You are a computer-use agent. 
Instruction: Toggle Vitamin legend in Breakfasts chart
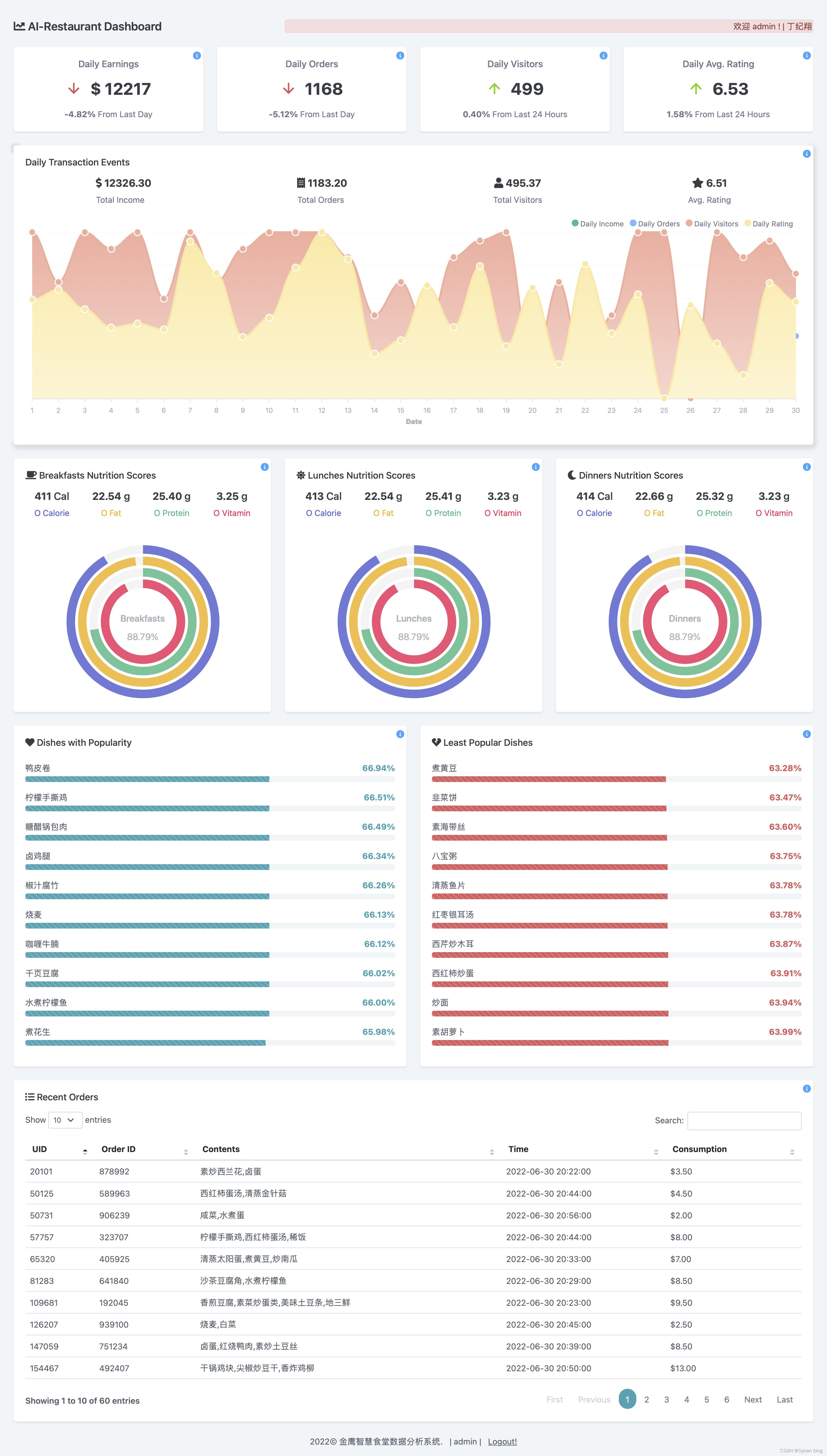tap(232, 513)
